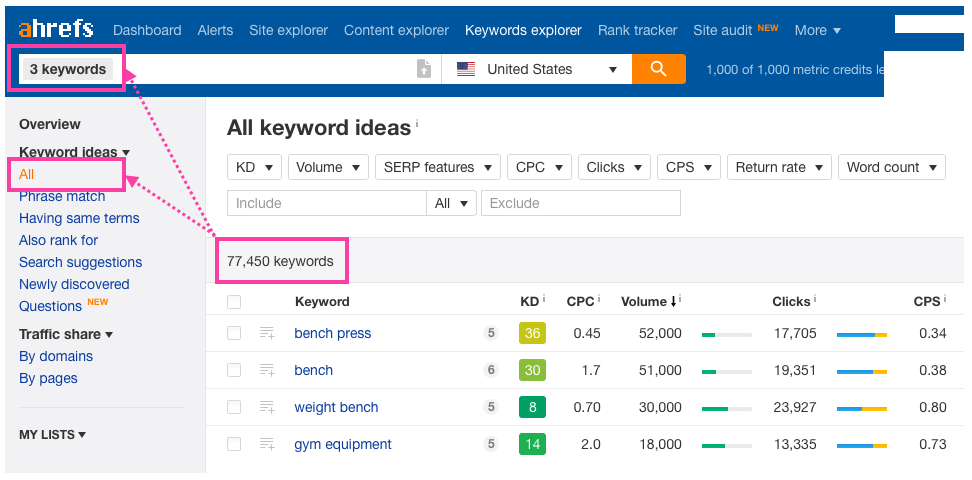Open the Overview sidebar item
Image resolution: width=972 pixels, height=480 pixels.
[x=50, y=124]
